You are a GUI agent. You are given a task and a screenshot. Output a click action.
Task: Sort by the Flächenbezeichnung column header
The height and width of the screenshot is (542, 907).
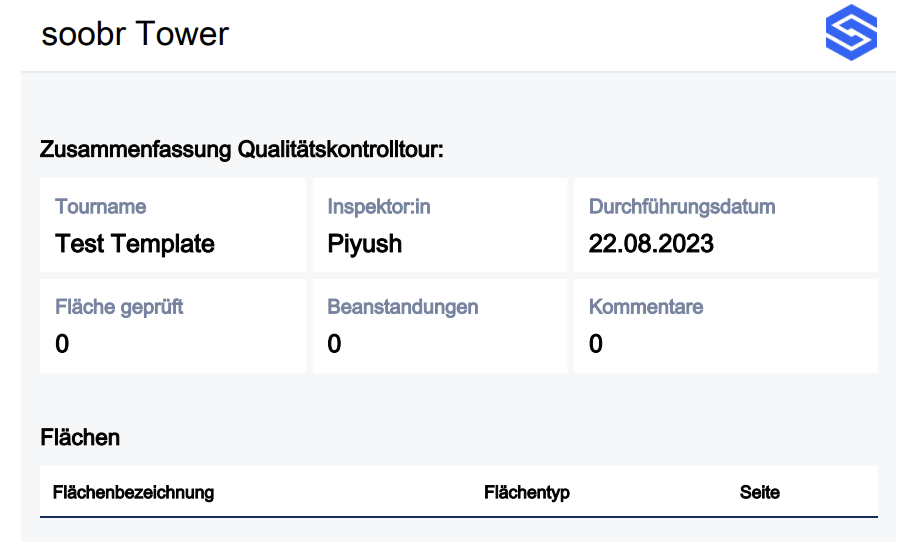(x=133, y=492)
